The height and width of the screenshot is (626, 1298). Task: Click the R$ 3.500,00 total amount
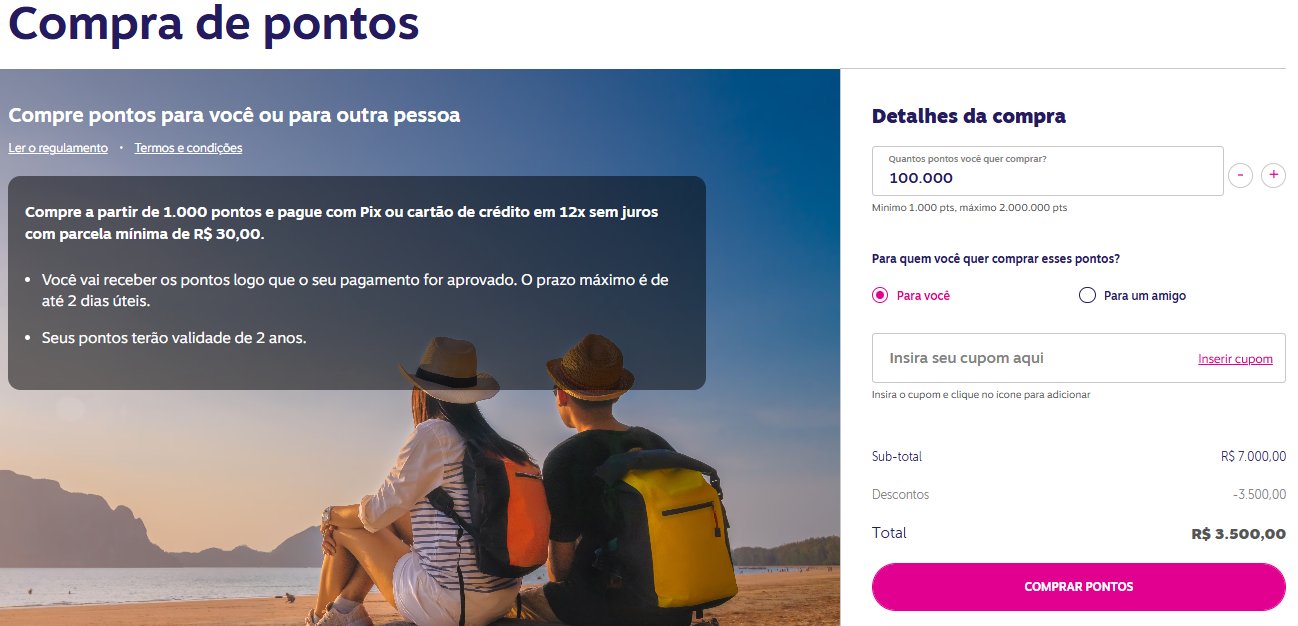[1239, 534]
